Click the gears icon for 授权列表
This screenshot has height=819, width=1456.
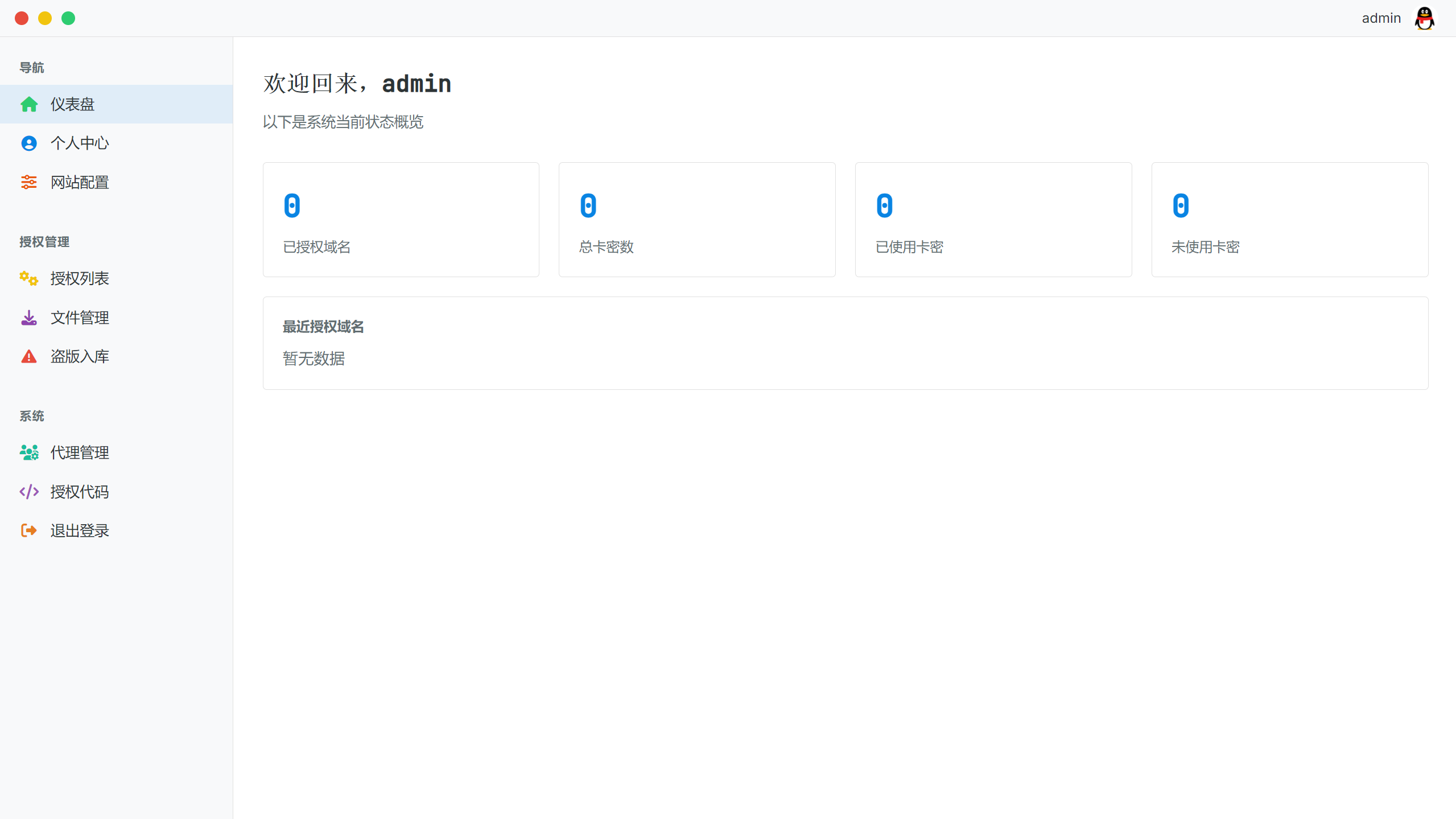28,278
